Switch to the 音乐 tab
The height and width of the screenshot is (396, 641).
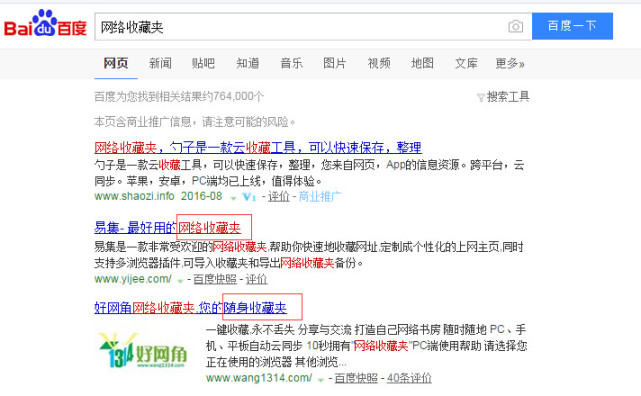coord(291,63)
